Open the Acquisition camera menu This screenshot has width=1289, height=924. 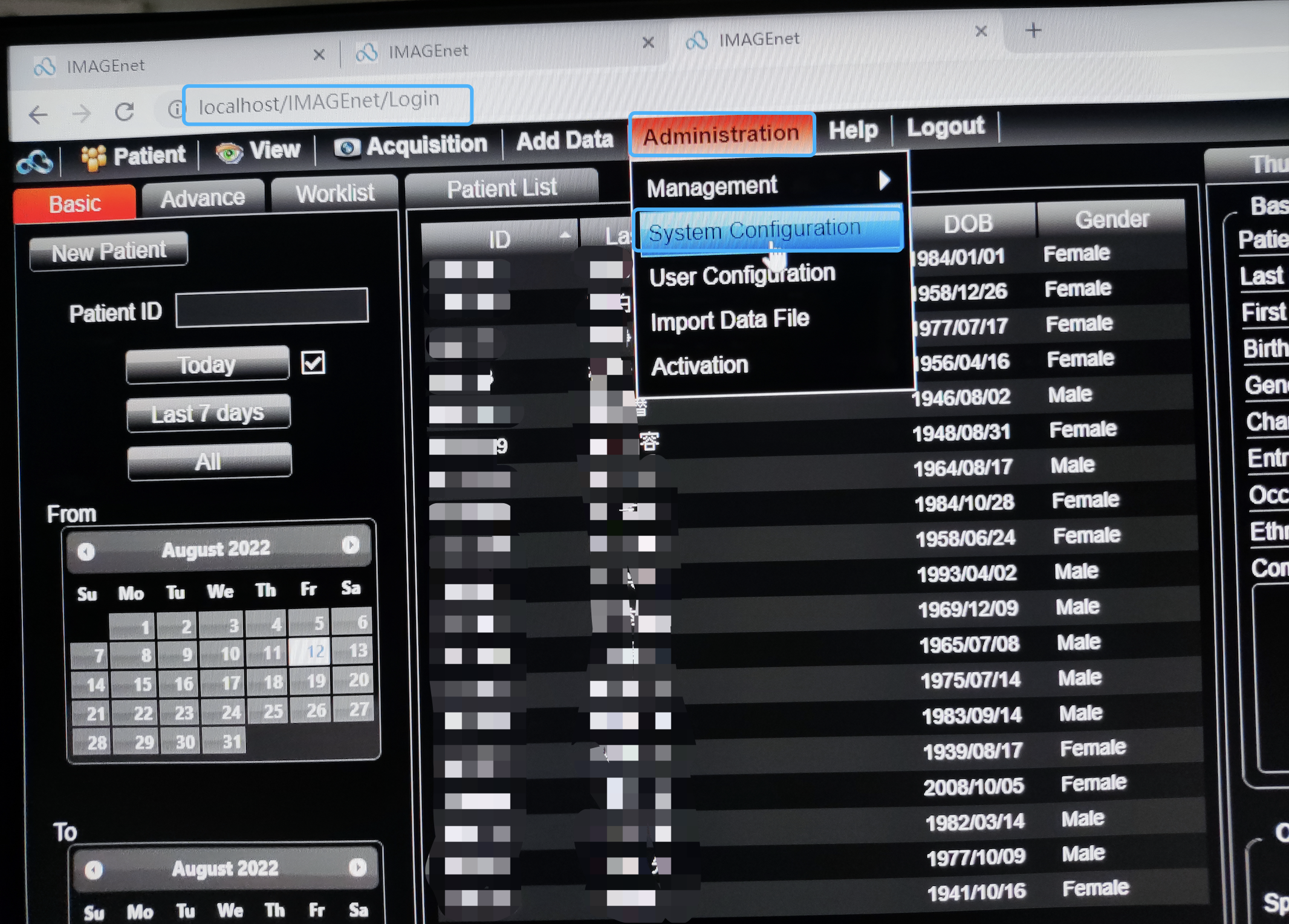(x=347, y=148)
